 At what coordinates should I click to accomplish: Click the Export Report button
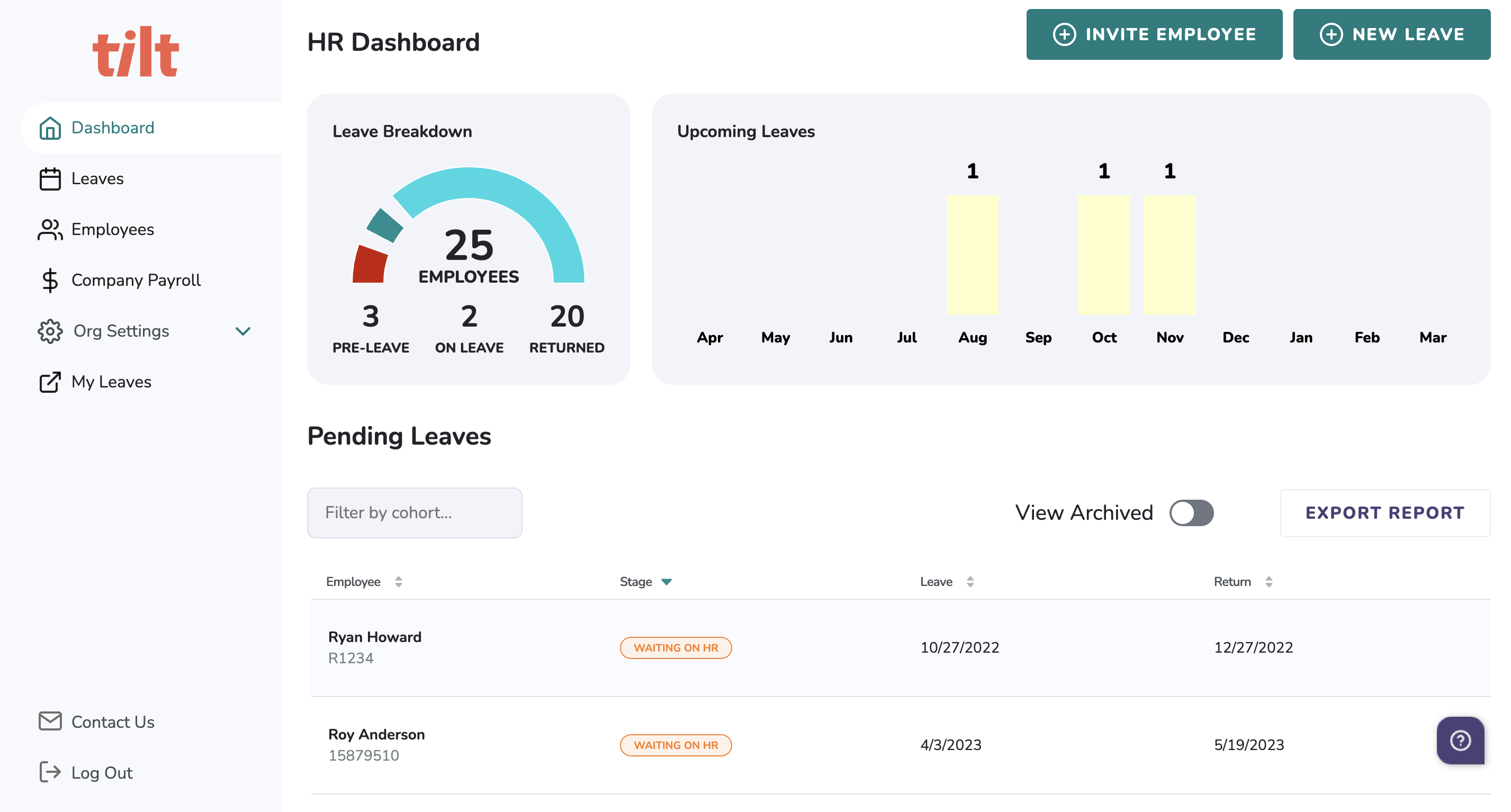1384,513
